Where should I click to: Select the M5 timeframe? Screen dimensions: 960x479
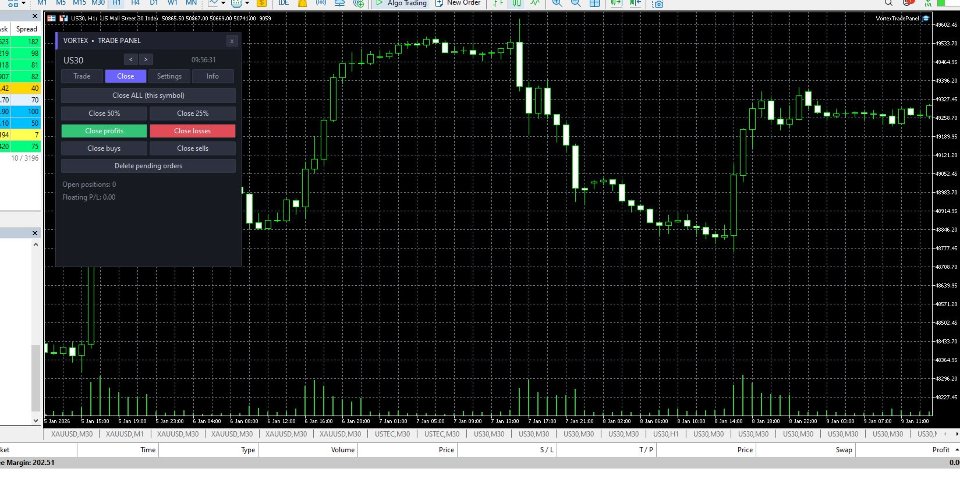[x=61, y=3]
